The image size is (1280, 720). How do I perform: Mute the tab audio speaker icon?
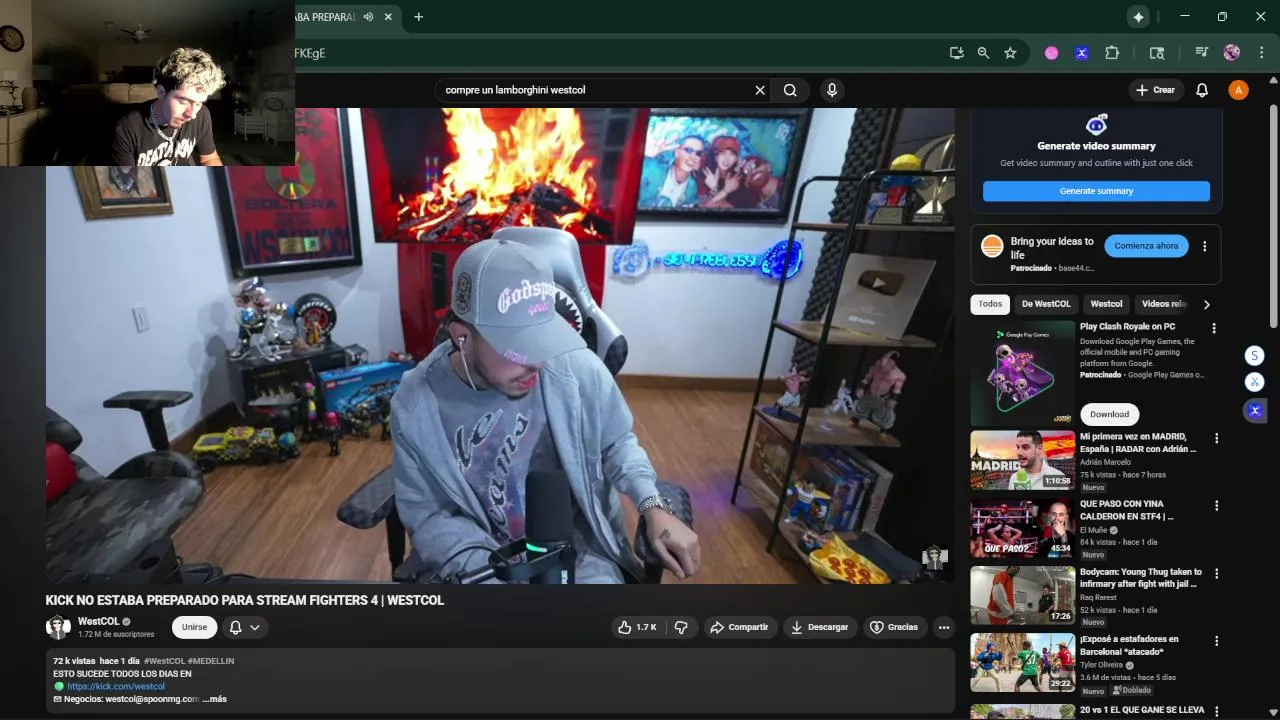[x=369, y=17]
